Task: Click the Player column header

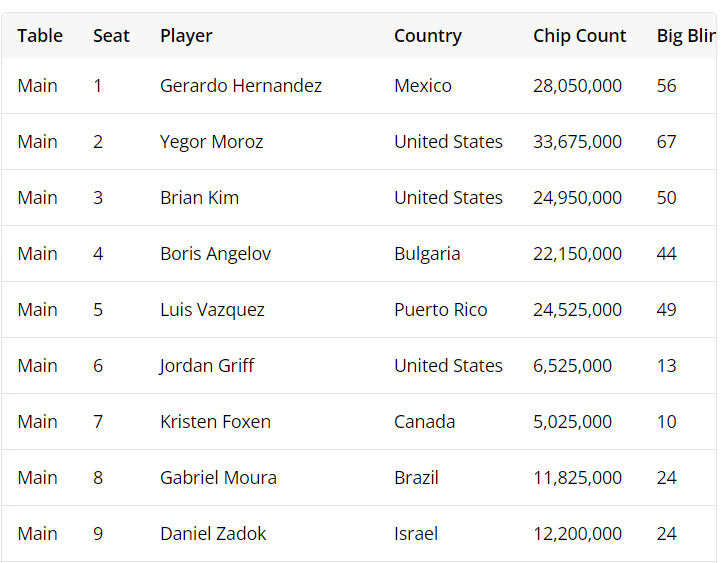Action: pos(186,36)
